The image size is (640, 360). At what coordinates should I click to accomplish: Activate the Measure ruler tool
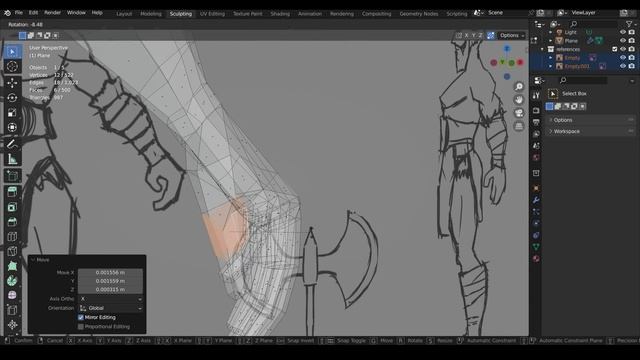point(12,159)
